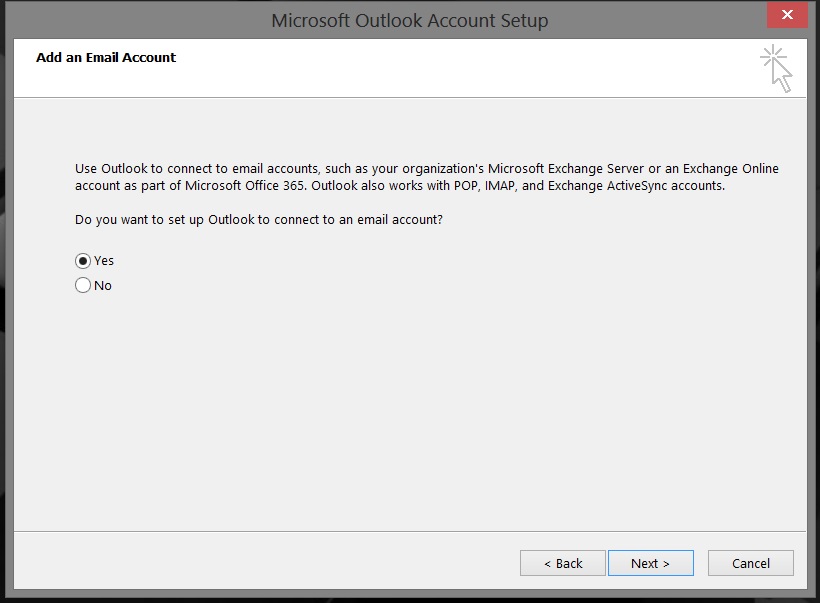820x603 pixels.
Task: Click the Yes label text
Action: [x=104, y=261]
